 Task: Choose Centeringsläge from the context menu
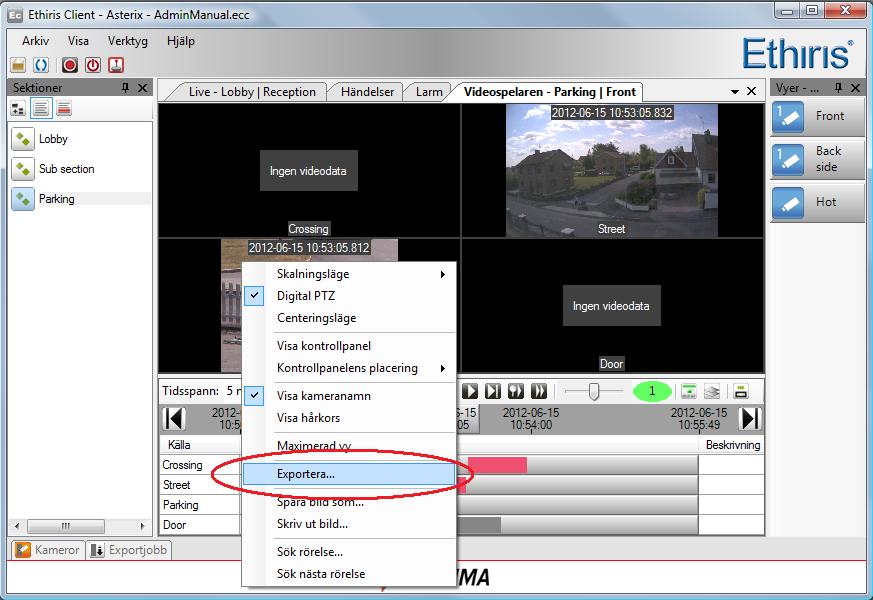tap(349, 318)
